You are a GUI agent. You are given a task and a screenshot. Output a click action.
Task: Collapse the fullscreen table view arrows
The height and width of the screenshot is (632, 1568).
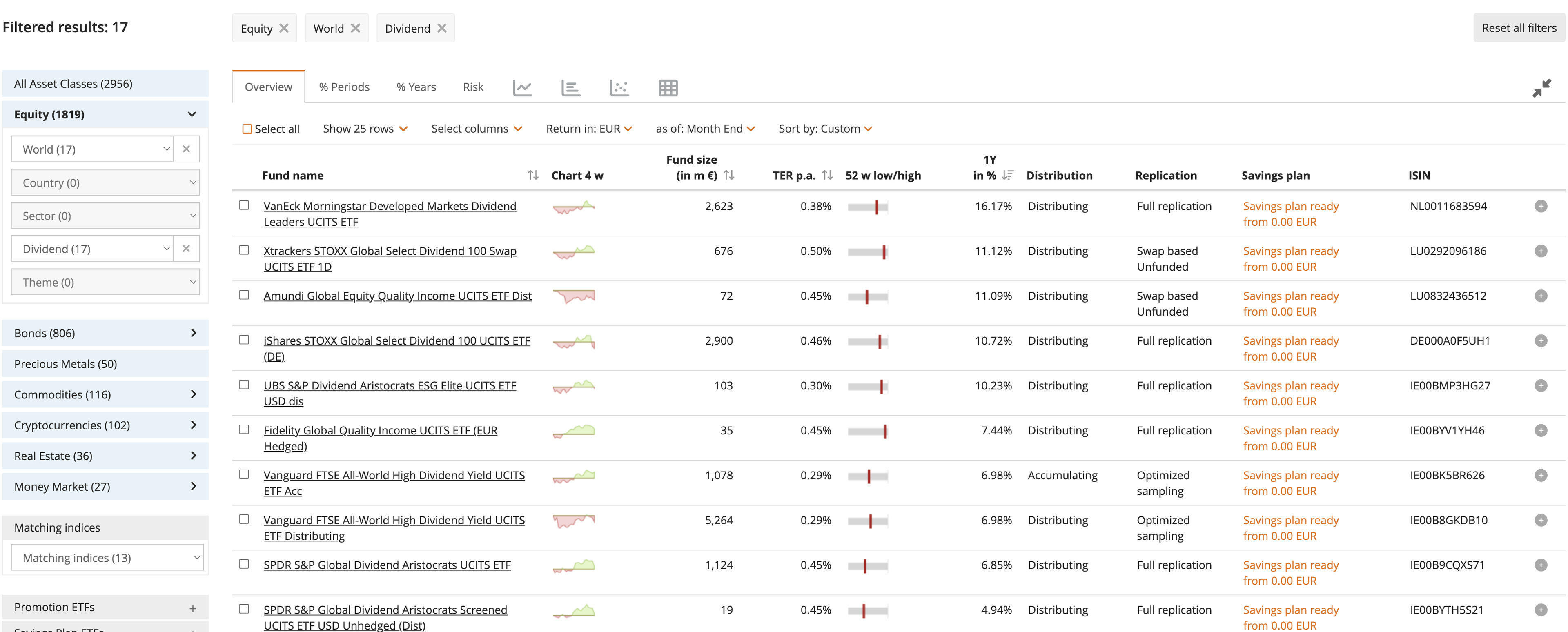[1542, 88]
